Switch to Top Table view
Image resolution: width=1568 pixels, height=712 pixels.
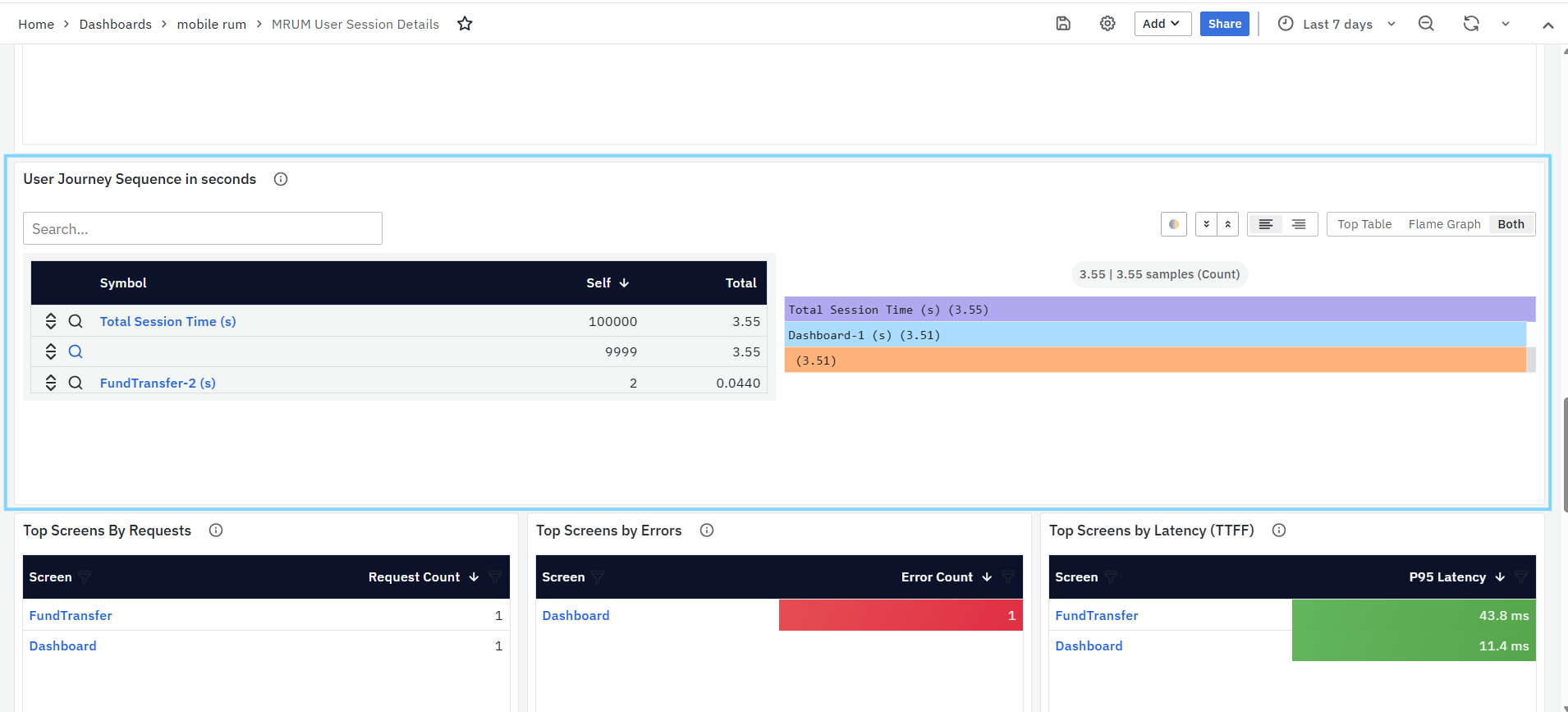[1364, 224]
